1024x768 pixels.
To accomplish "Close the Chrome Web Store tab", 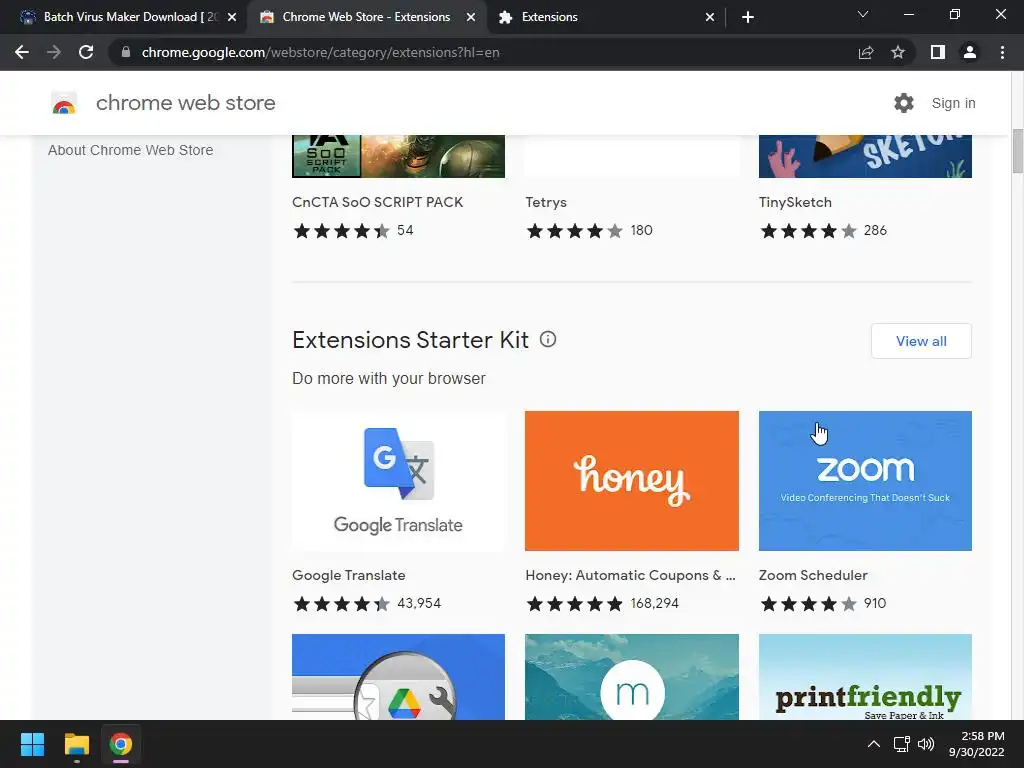I will click(x=471, y=17).
